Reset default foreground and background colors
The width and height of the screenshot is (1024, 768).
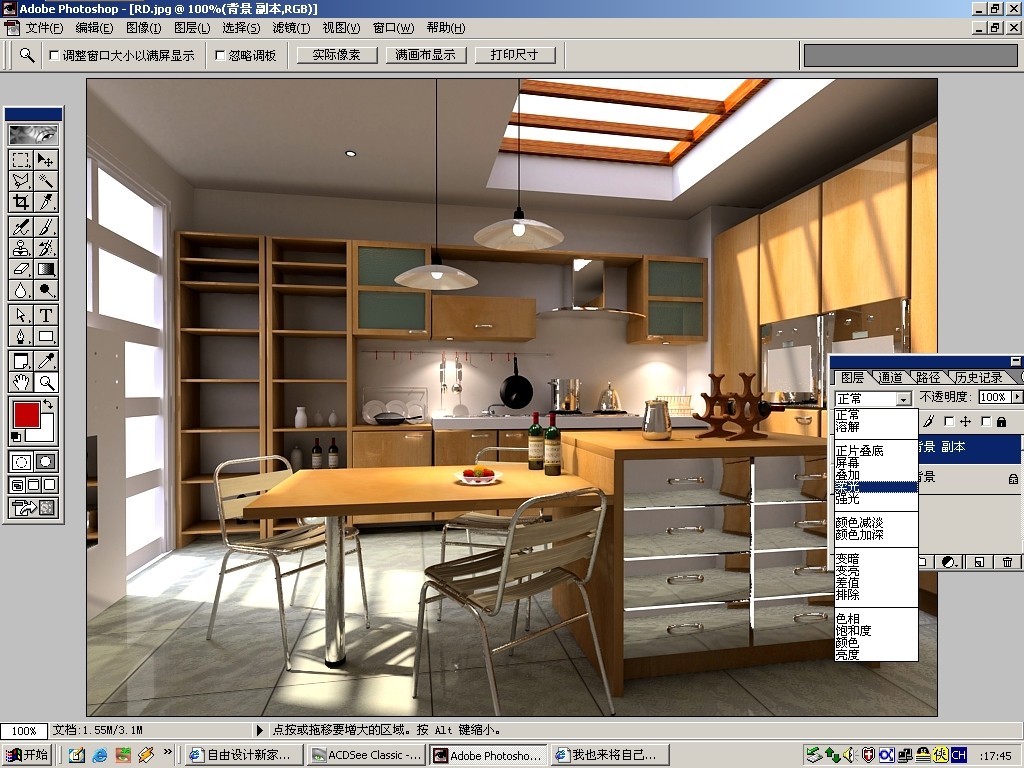point(16,436)
